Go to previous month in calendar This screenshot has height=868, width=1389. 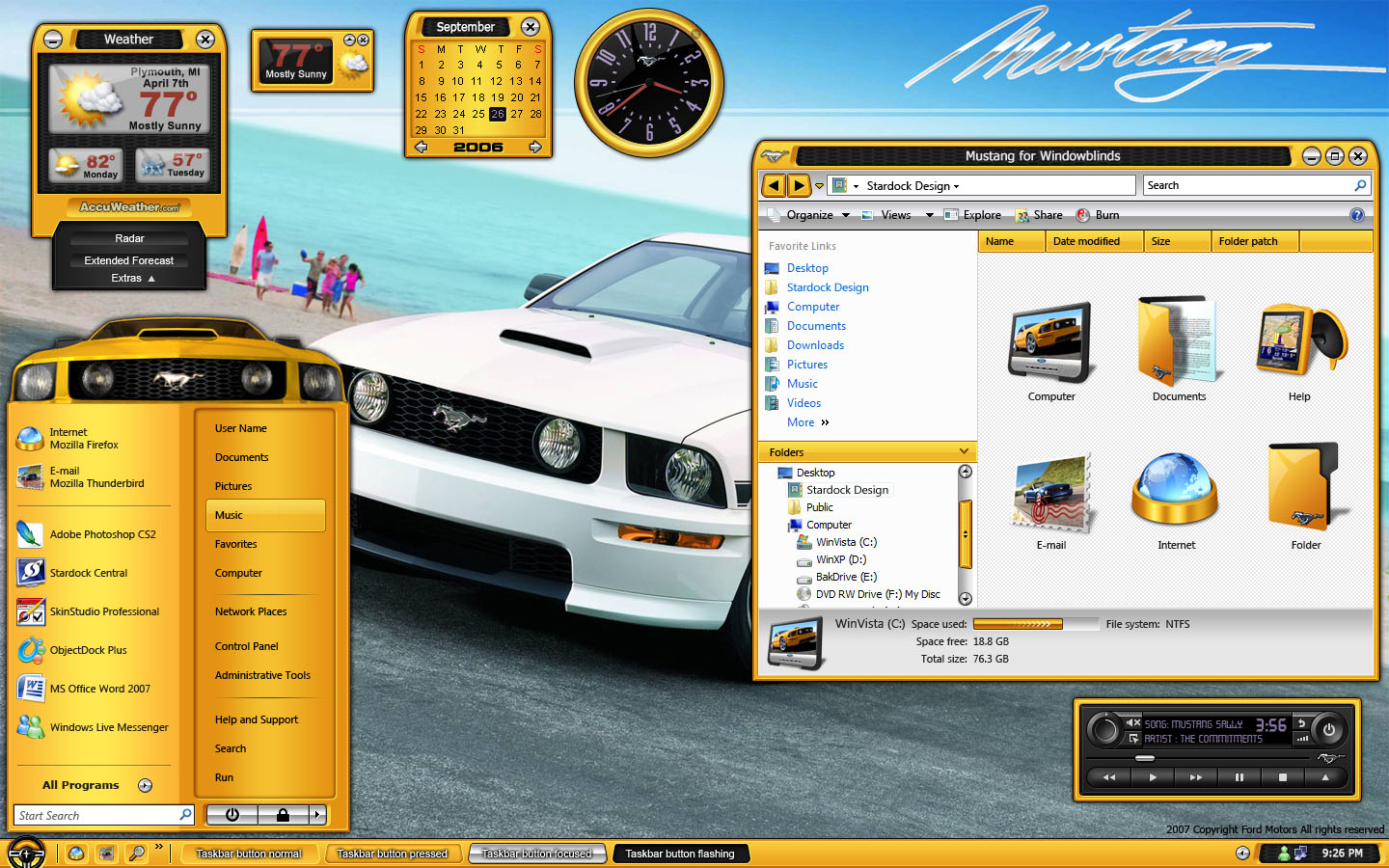(x=421, y=147)
